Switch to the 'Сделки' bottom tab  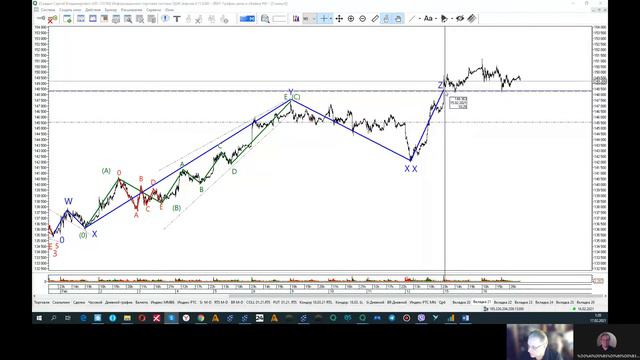[79, 302]
